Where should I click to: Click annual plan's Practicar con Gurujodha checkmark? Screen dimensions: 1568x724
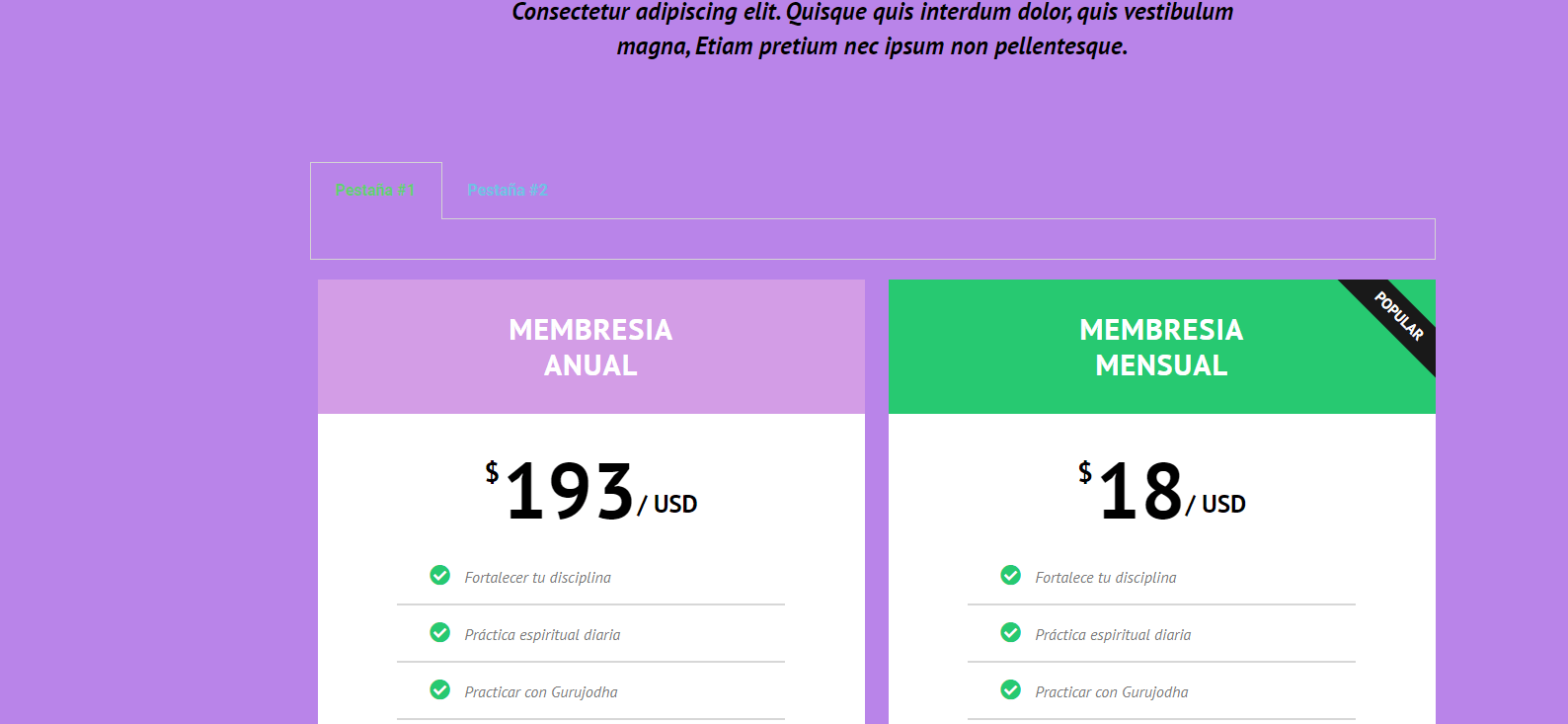click(440, 690)
